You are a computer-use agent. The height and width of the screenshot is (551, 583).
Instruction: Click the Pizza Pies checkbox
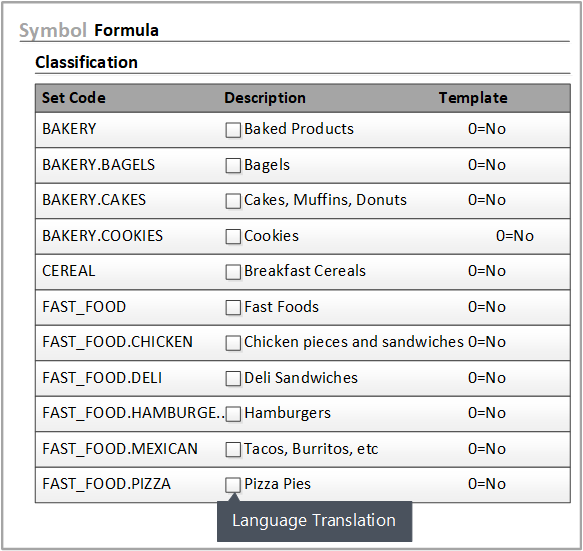pyautogui.click(x=233, y=485)
